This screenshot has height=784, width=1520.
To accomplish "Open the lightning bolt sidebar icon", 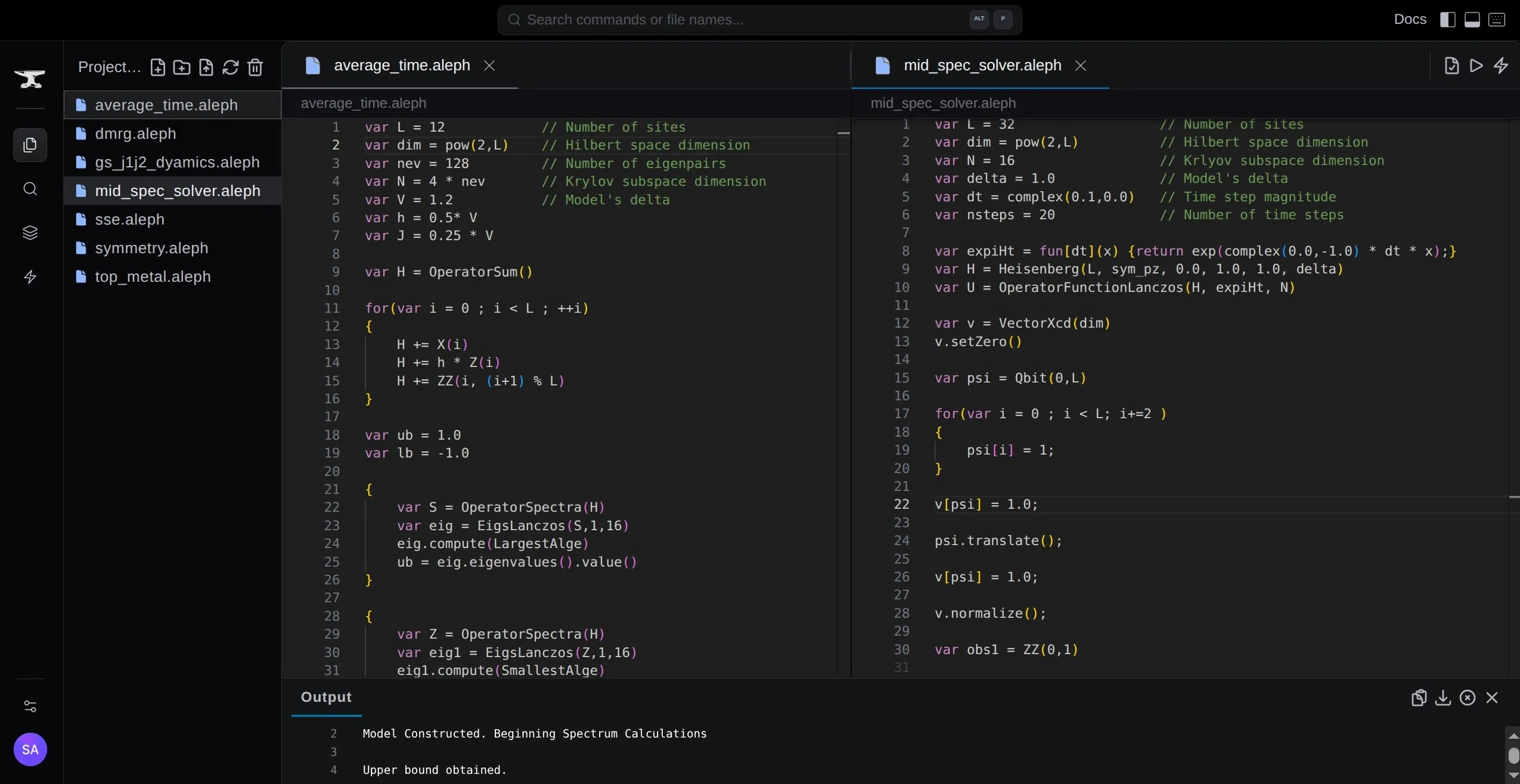I will tap(30, 277).
